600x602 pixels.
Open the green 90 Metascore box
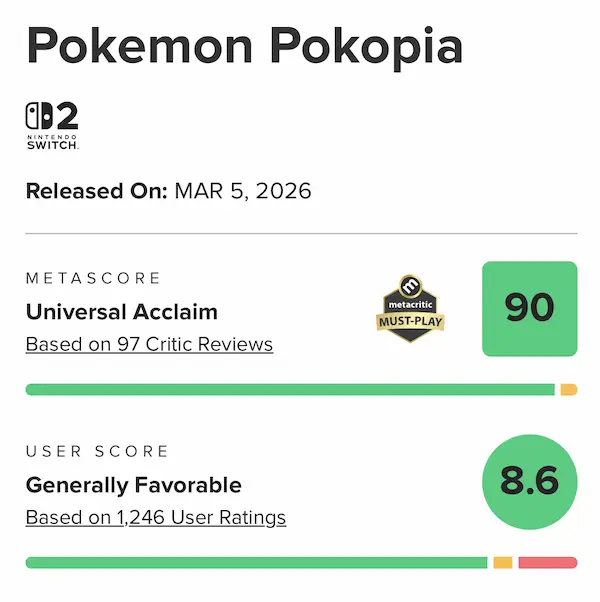coord(529,309)
